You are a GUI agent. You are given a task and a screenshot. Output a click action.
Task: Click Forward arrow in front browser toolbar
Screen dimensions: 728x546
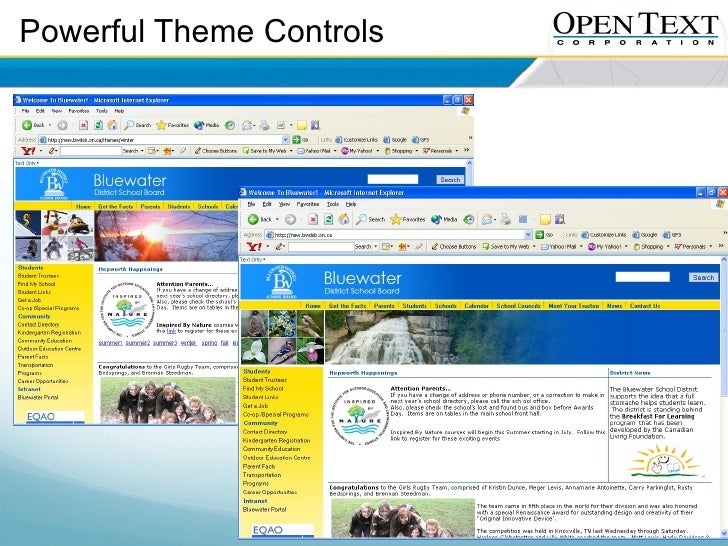[x=291, y=219]
